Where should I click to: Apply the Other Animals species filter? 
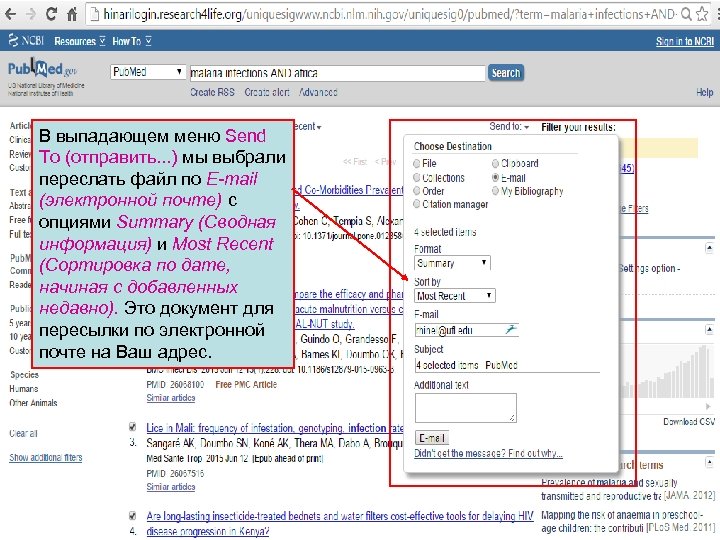tap(33, 403)
